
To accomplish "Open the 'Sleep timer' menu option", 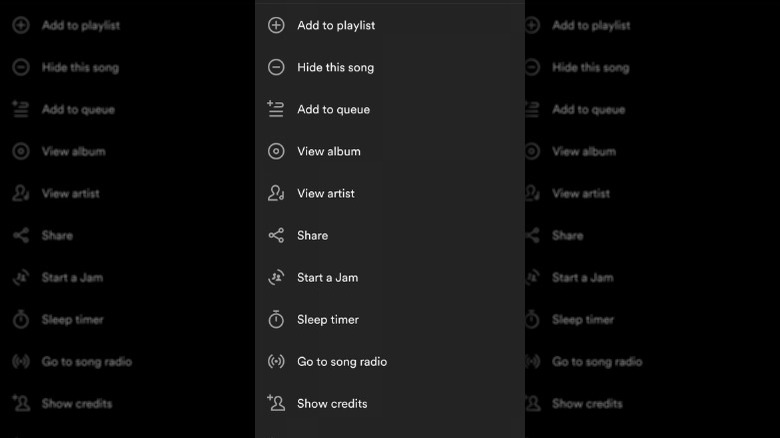I will click(327, 319).
